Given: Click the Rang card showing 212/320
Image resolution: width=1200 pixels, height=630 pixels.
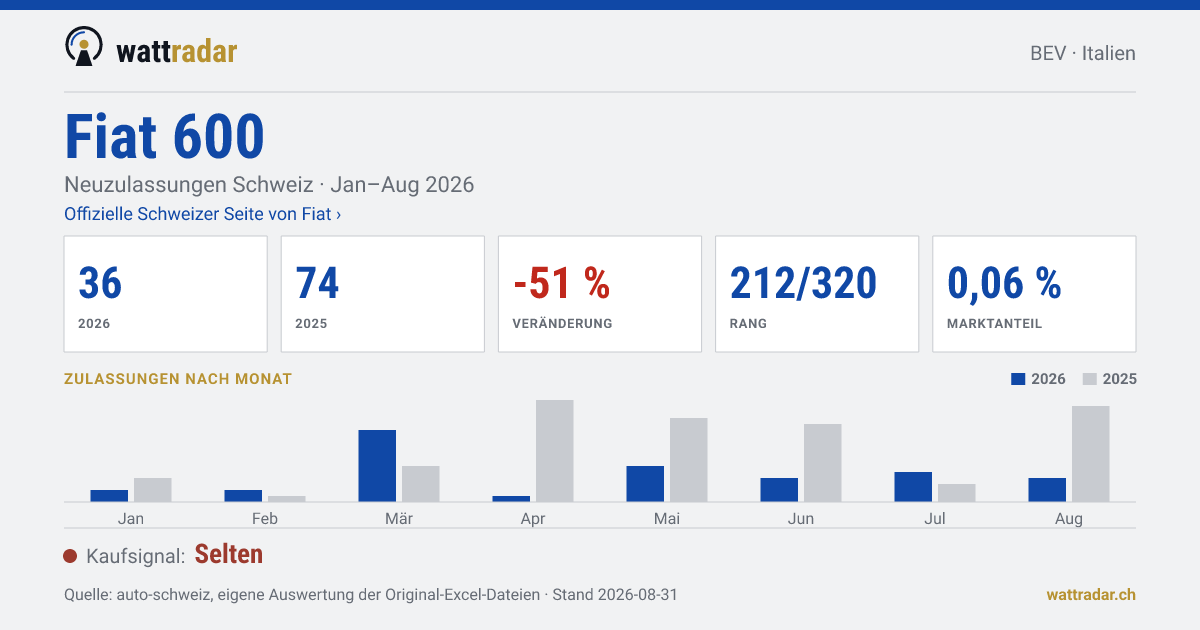Looking at the screenshot, I should (x=817, y=294).
